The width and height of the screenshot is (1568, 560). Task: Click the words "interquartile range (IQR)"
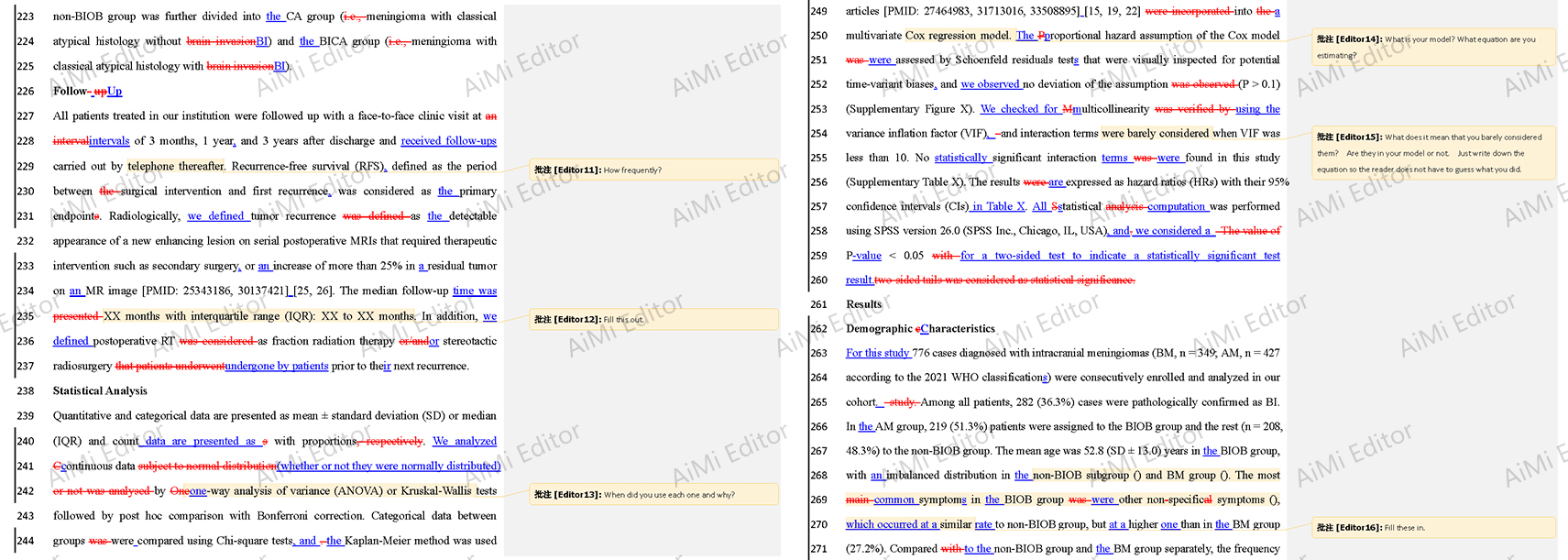tap(252, 316)
